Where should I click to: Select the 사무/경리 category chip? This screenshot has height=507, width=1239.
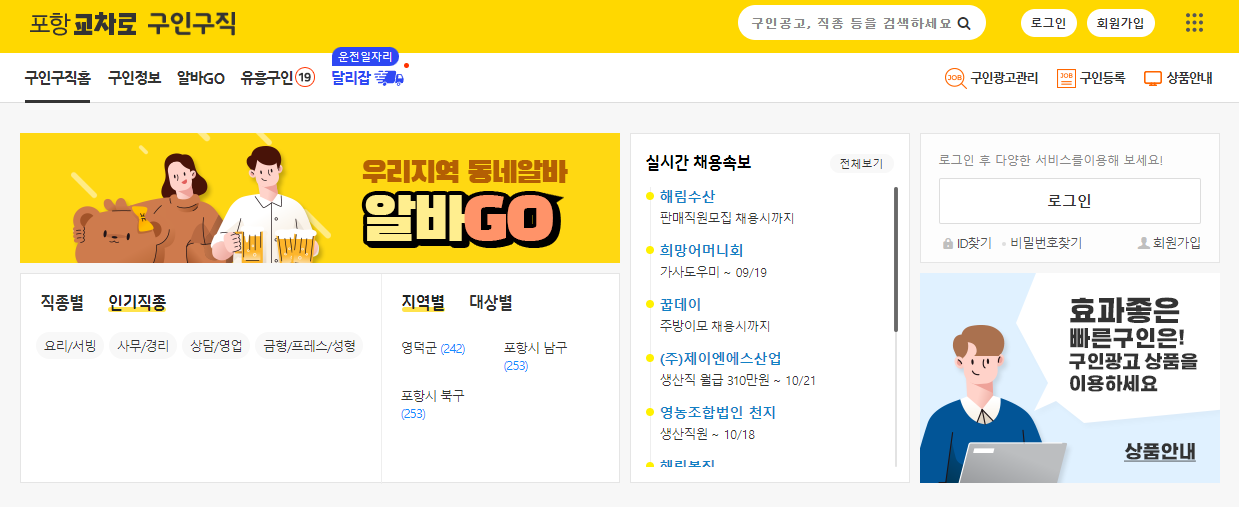tap(143, 346)
